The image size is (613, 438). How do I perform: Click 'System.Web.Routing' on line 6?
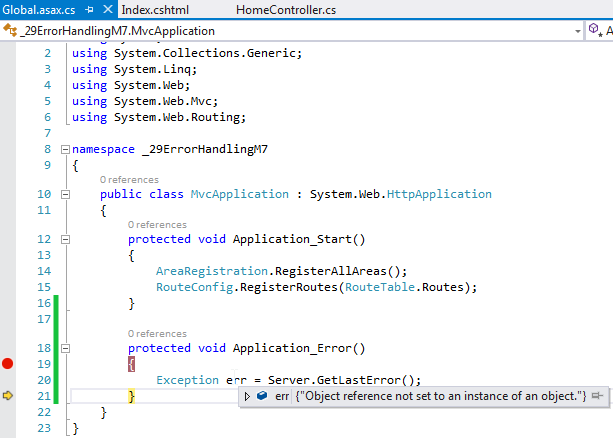[177, 117]
